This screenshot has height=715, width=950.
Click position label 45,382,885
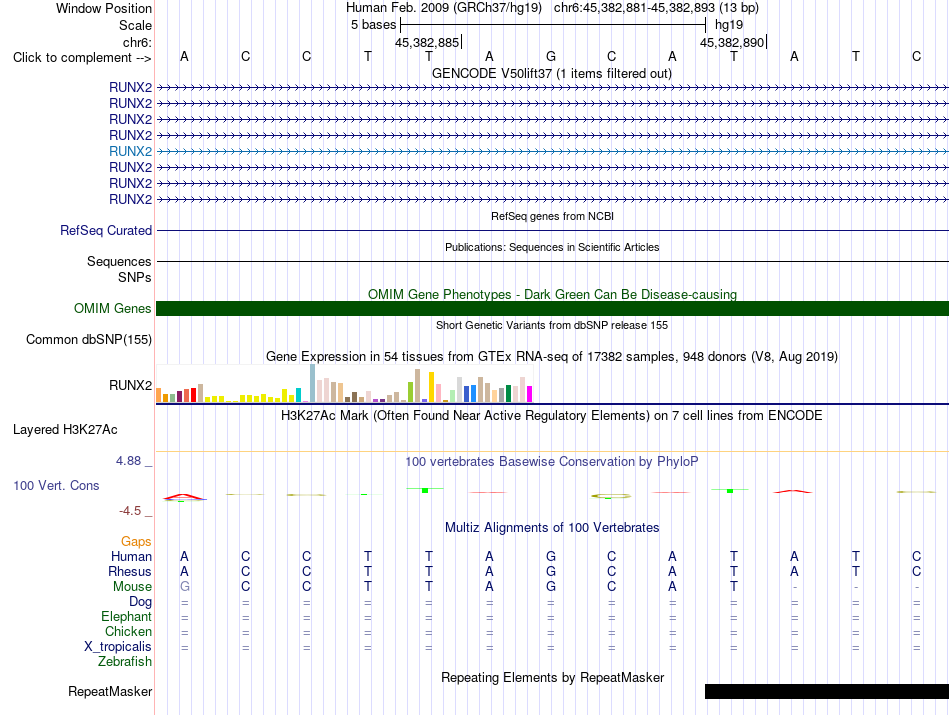427,42
